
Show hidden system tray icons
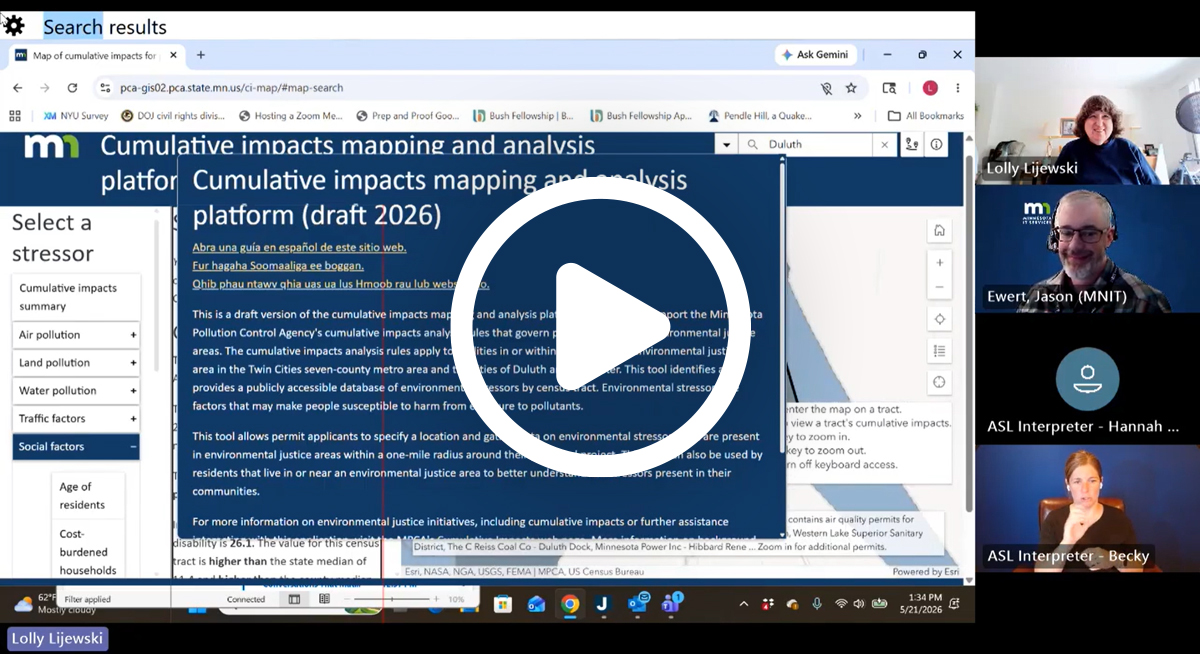click(x=743, y=603)
